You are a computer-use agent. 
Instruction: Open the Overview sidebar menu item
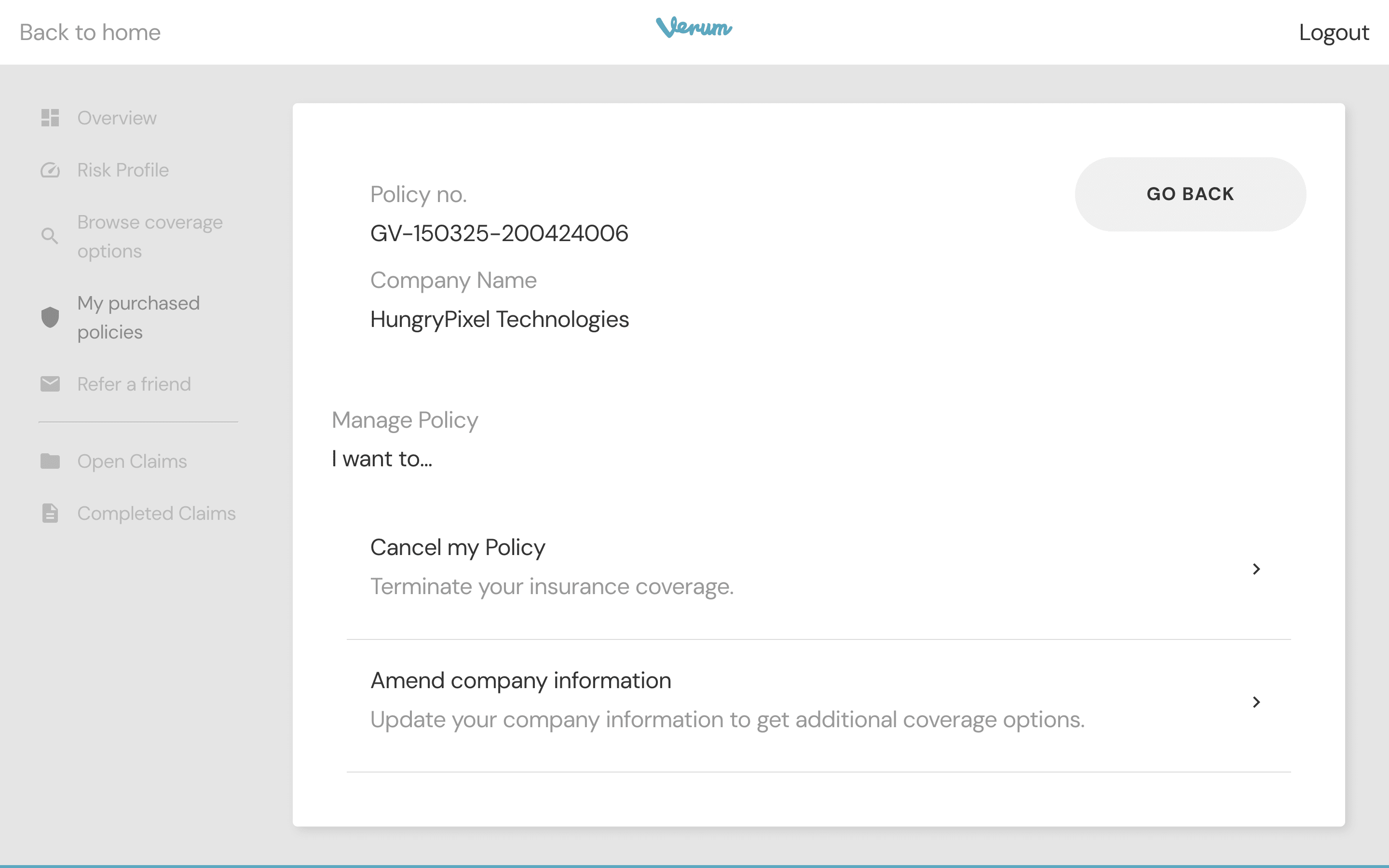pyautogui.click(x=117, y=118)
